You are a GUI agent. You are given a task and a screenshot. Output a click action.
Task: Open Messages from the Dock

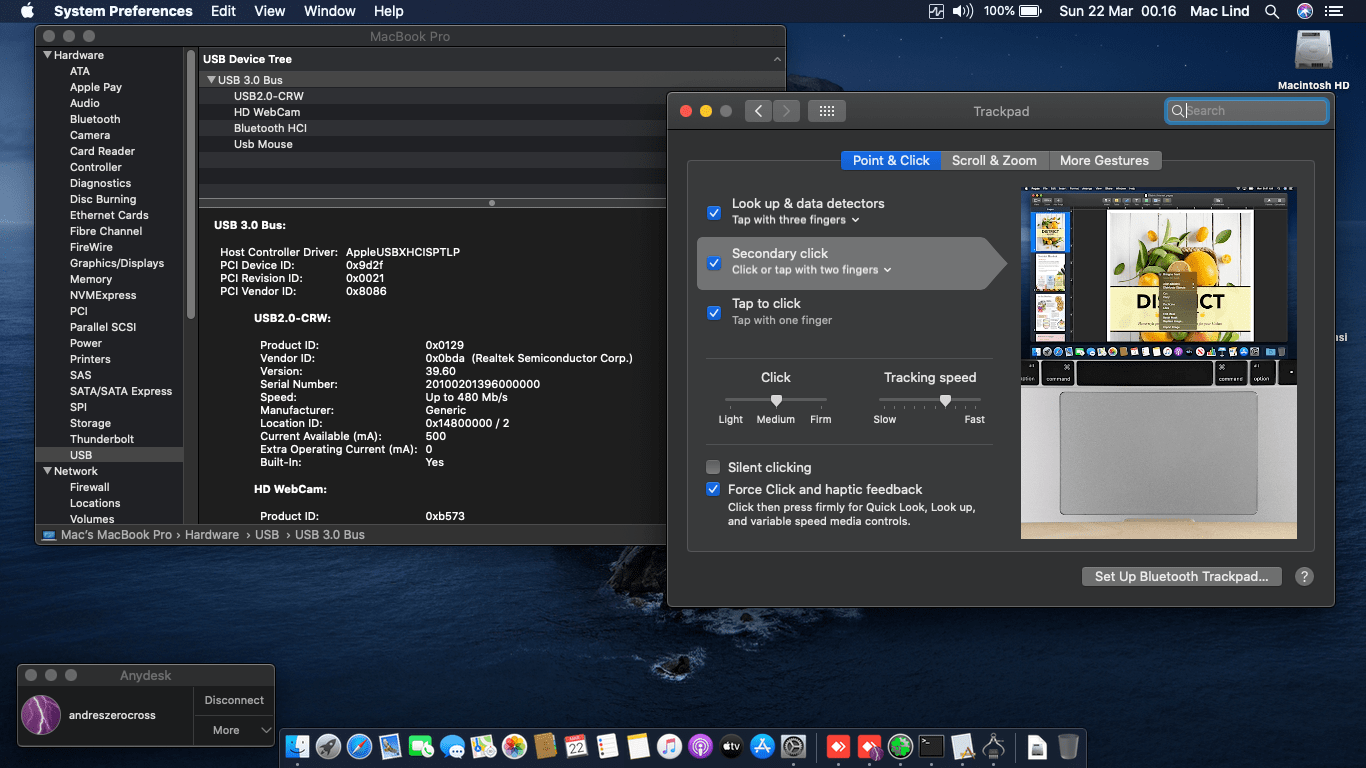pyautogui.click(x=453, y=746)
